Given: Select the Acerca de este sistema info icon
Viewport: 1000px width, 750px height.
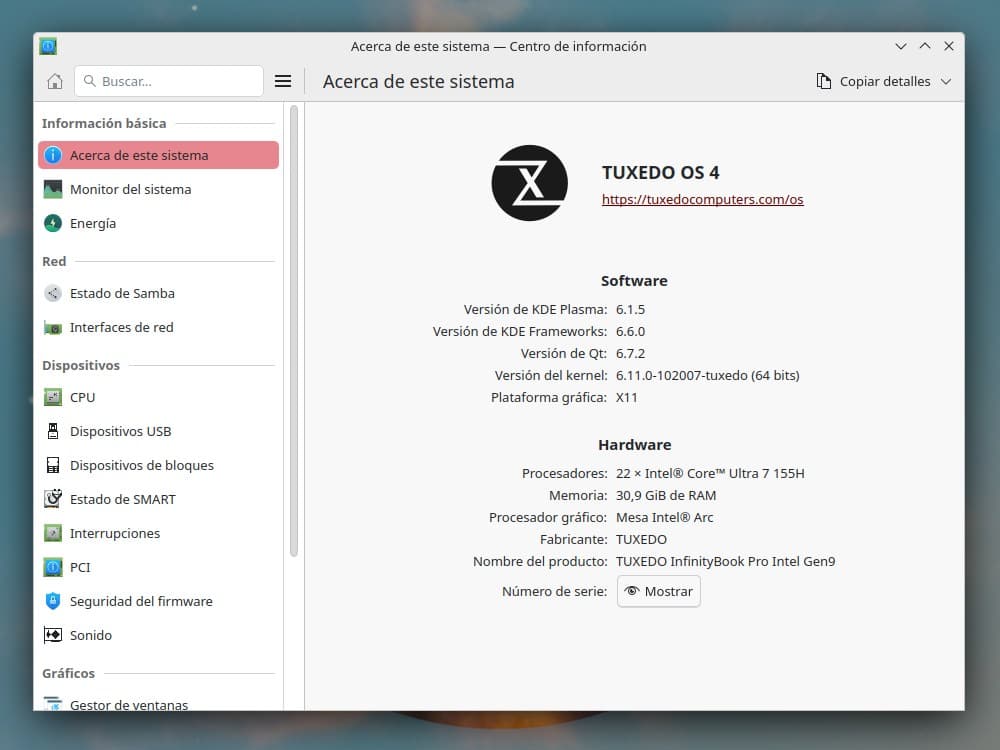Looking at the screenshot, I should 53,155.
